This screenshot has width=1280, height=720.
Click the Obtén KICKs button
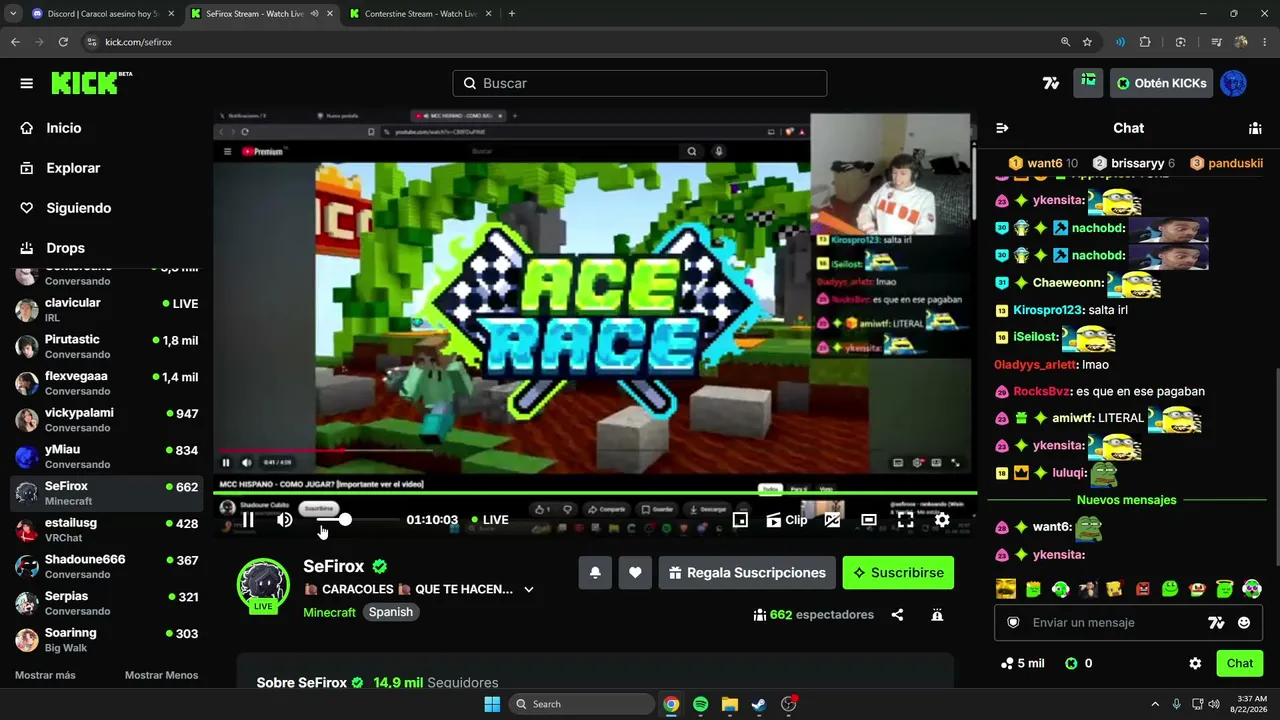1161,83
